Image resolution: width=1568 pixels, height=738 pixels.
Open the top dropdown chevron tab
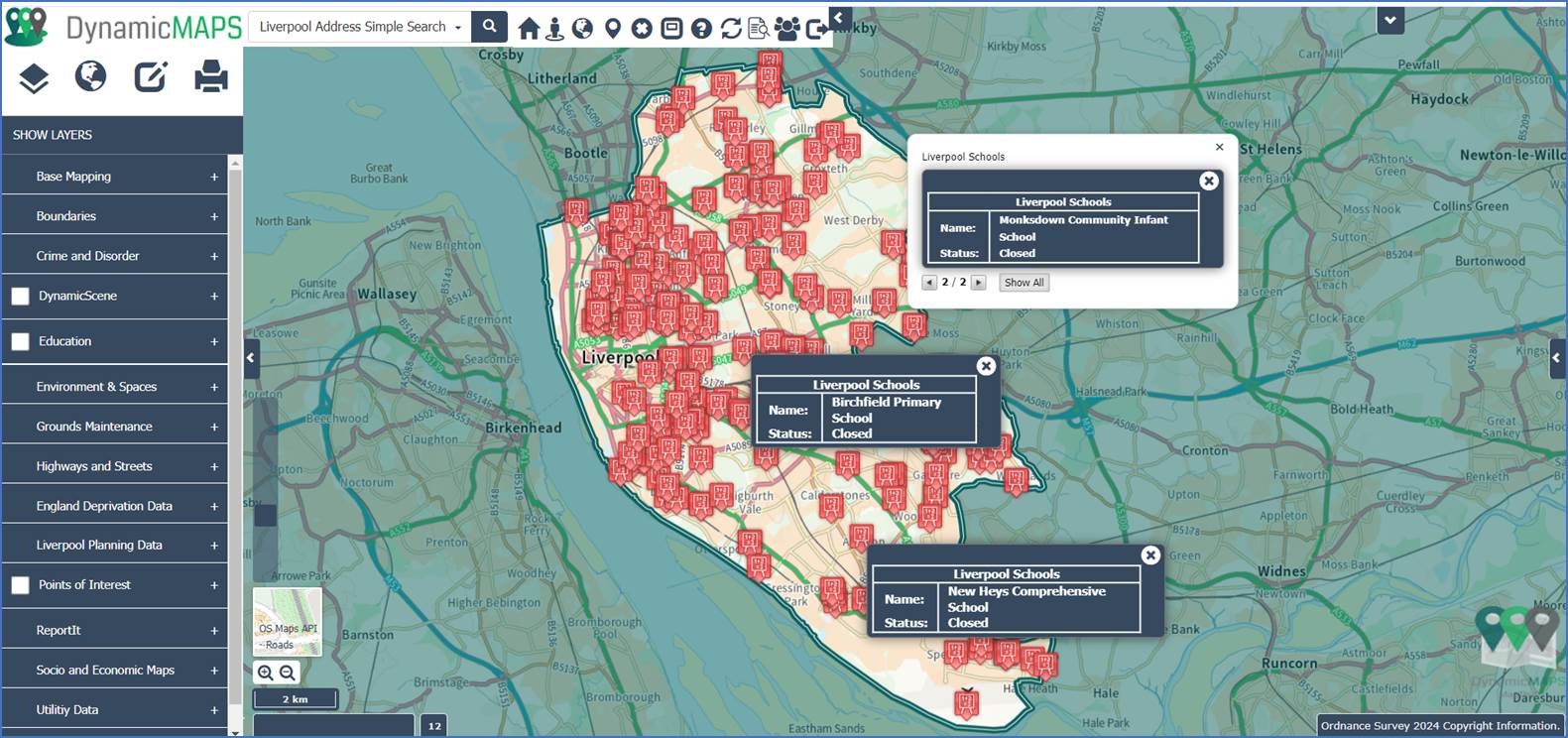click(x=1390, y=20)
